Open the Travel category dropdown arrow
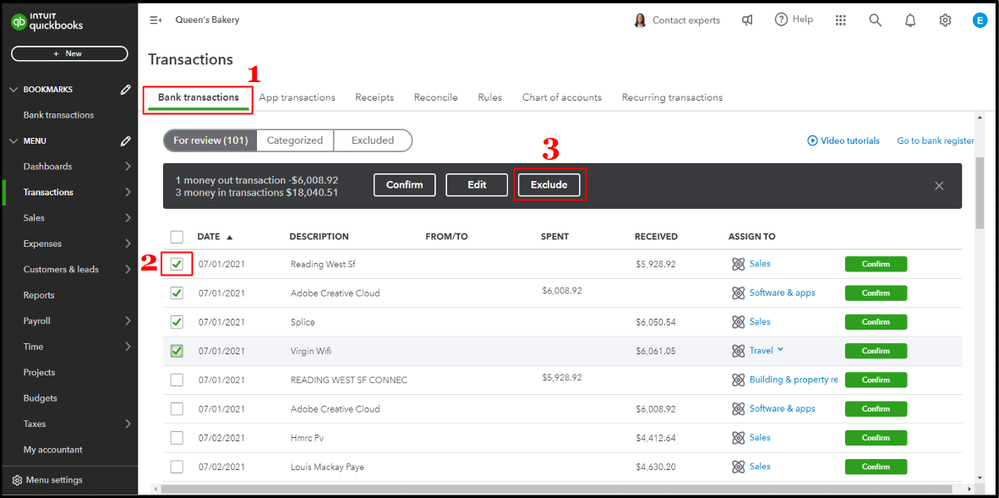 [780, 350]
